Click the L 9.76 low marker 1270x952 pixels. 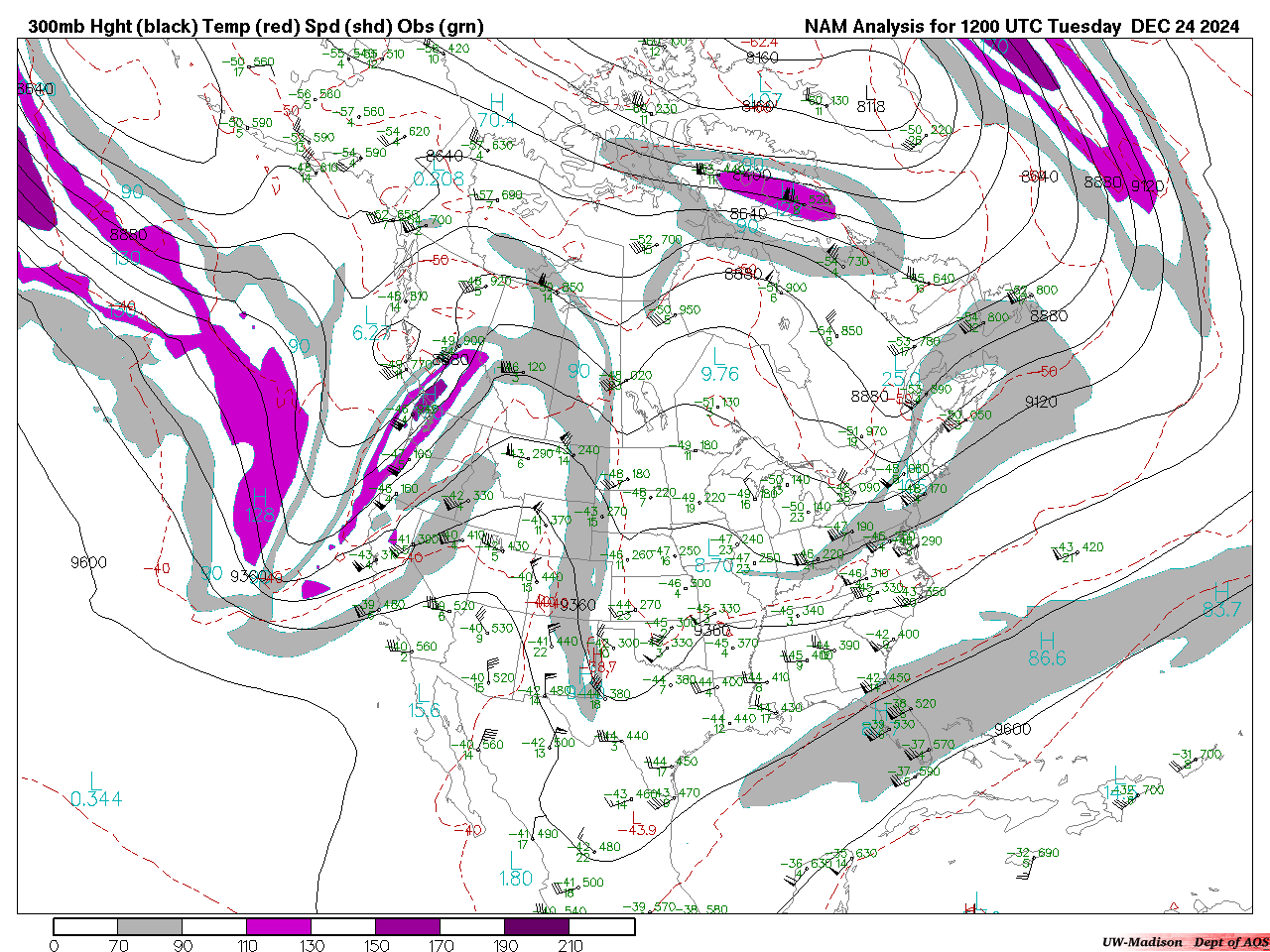point(719,364)
